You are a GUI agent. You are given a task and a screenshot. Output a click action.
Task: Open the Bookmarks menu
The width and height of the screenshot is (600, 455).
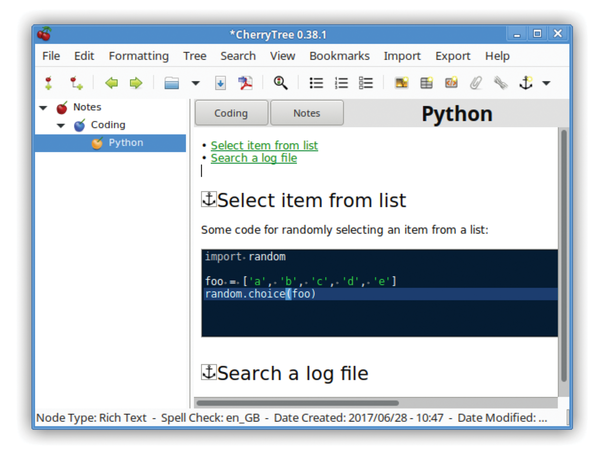tap(339, 56)
